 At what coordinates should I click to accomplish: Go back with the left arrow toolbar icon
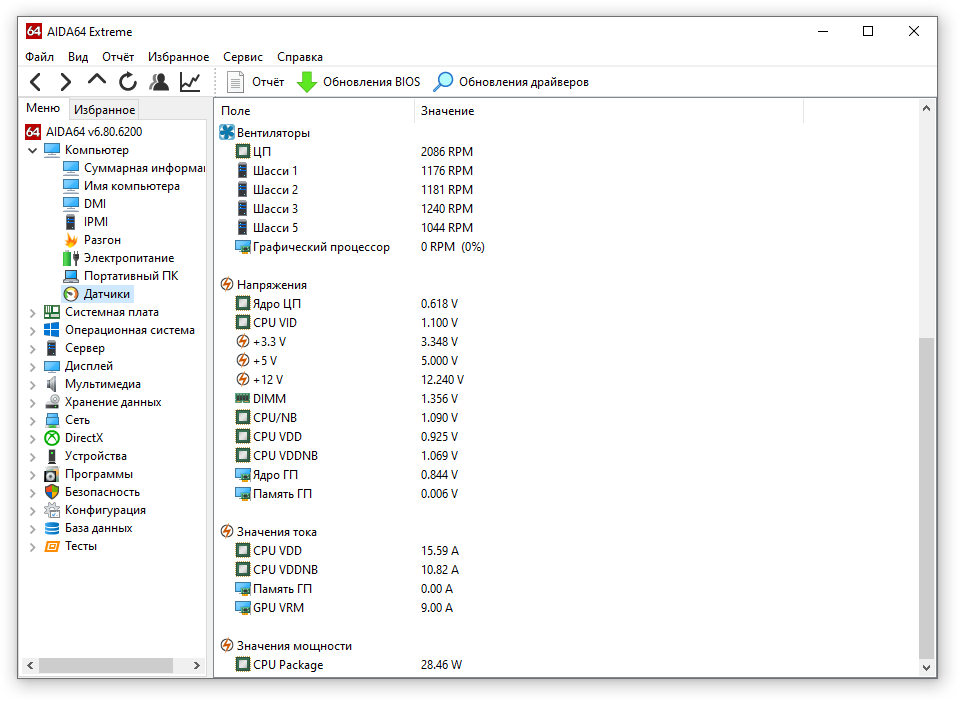pyautogui.click(x=35, y=82)
